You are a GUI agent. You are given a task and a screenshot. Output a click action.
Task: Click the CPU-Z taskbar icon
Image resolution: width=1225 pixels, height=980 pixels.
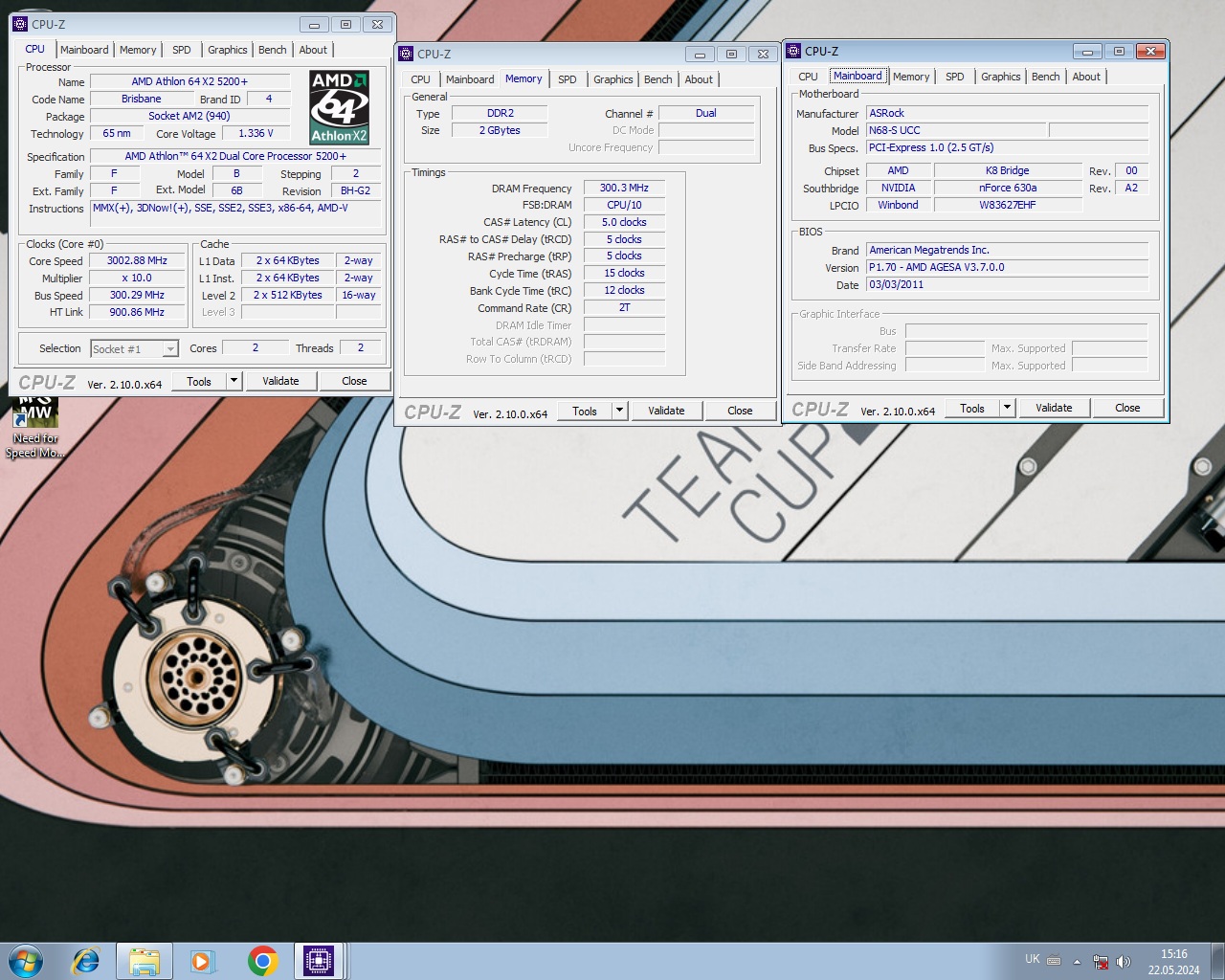coord(318,961)
